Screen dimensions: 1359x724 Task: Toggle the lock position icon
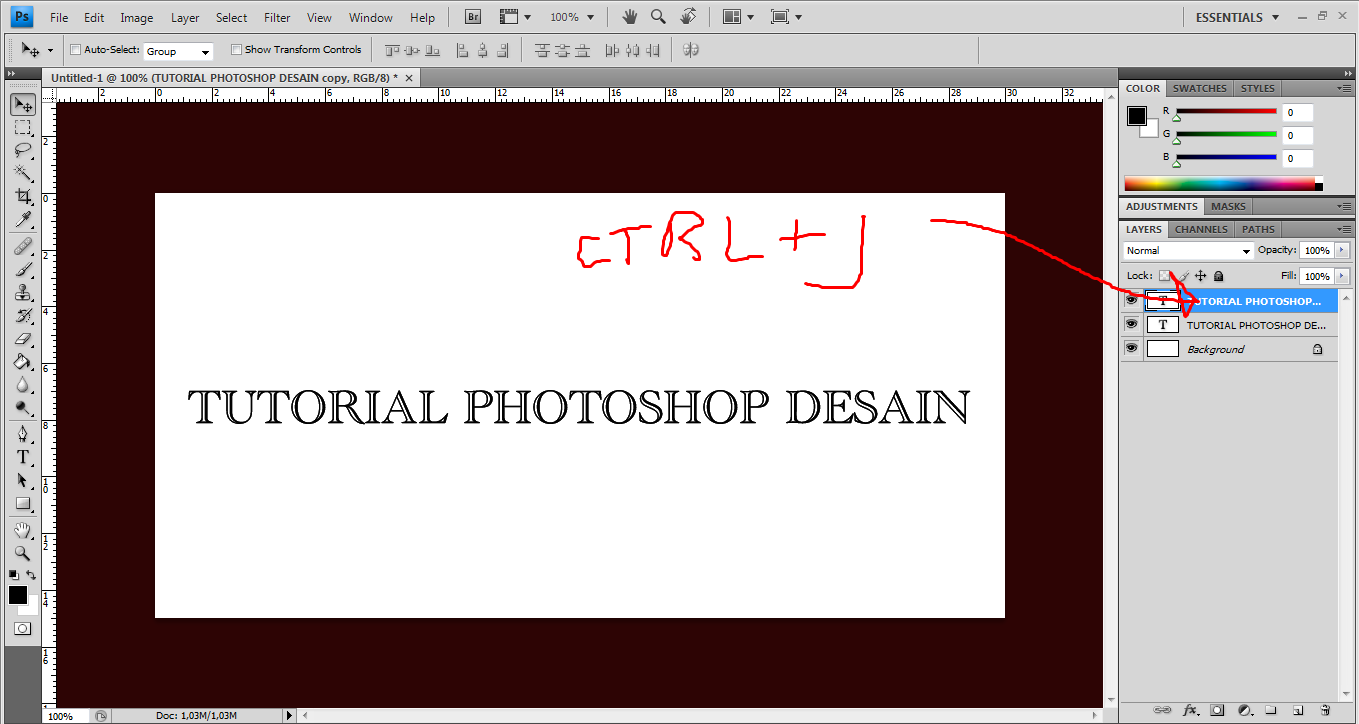click(1201, 276)
